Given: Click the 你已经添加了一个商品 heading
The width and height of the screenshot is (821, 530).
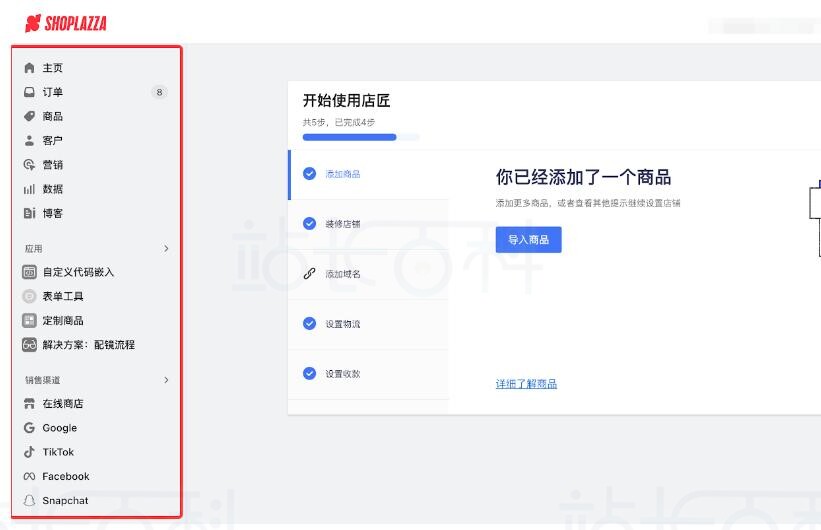Looking at the screenshot, I should pos(583,177).
